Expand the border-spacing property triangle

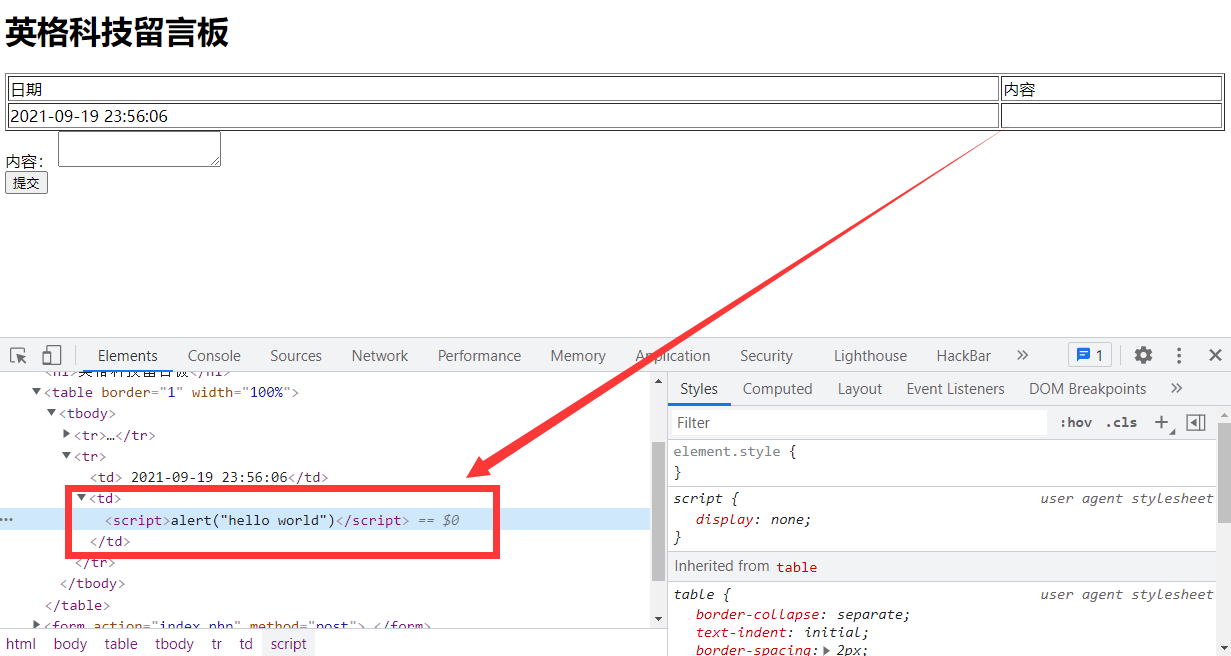tap(827, 650)
